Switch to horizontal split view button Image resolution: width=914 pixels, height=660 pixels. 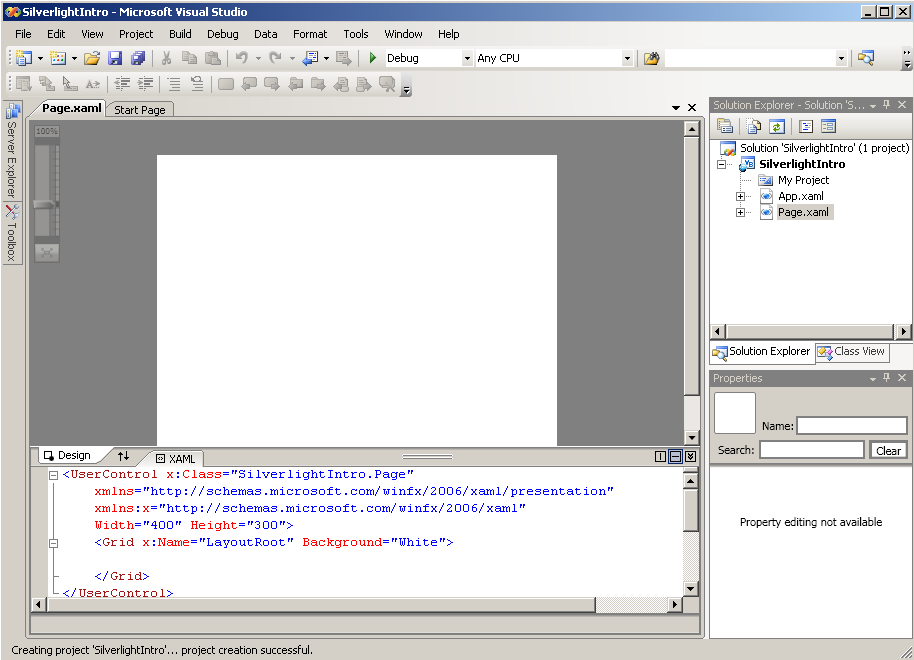pyautogui.click(x=676, y=457)
